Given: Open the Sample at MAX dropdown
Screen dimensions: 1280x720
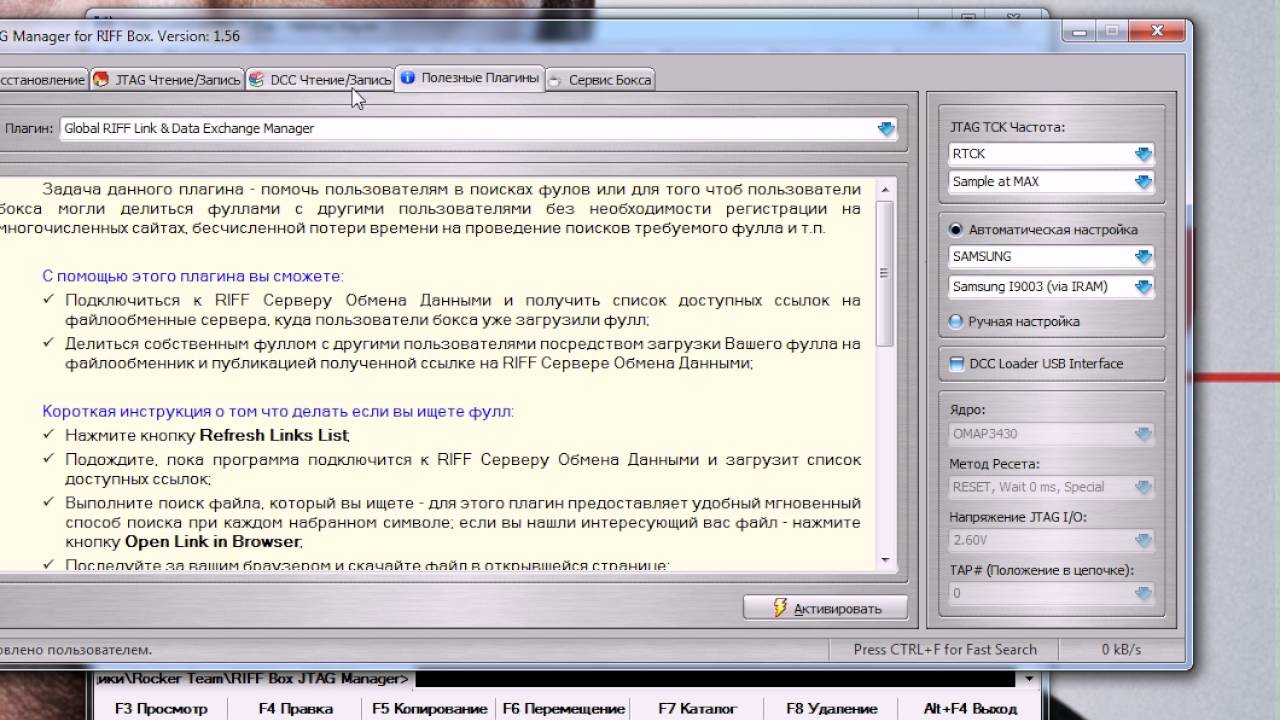Looking at the screenshot, I should [x=1143, y=182].
